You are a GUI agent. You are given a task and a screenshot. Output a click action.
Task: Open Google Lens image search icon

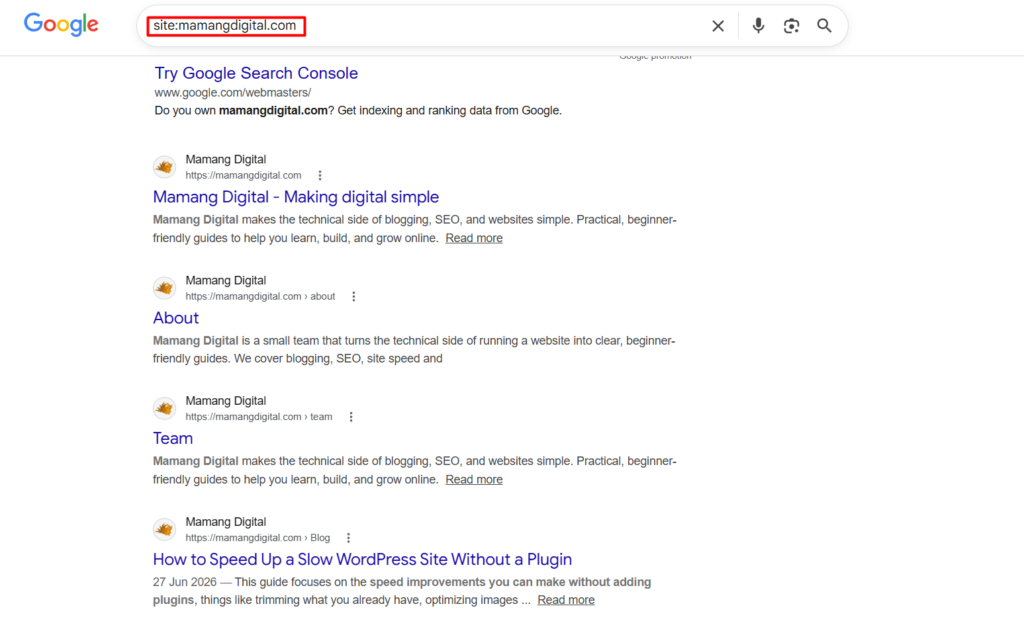[791, 26]
